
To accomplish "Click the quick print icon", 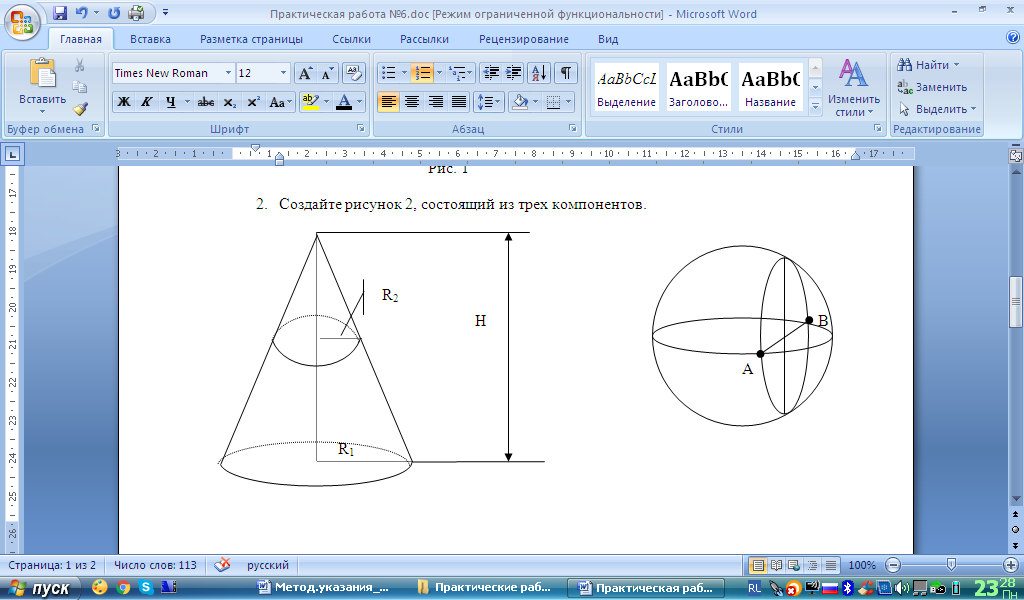I will pyautogui.click(x=136, y=12).
